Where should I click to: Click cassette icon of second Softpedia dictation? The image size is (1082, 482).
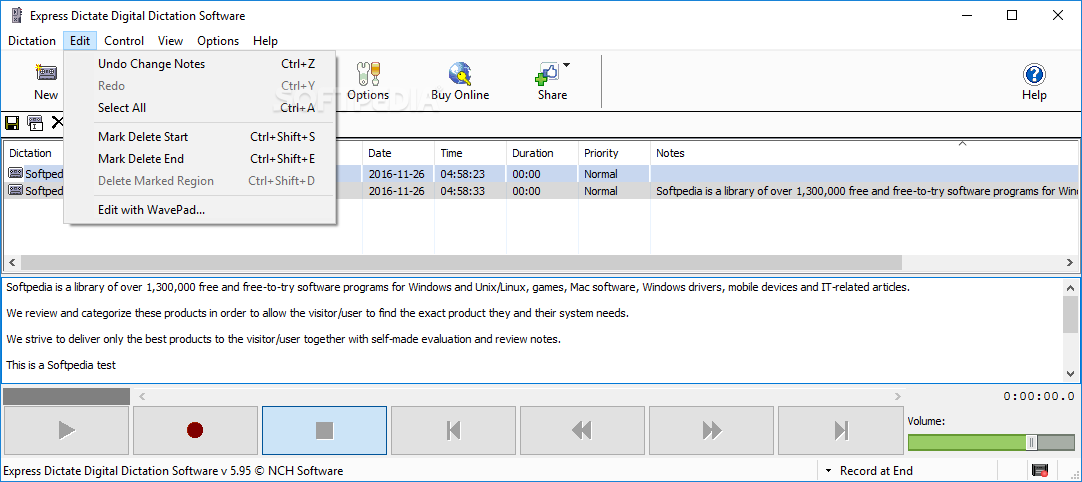pos(16,191)
